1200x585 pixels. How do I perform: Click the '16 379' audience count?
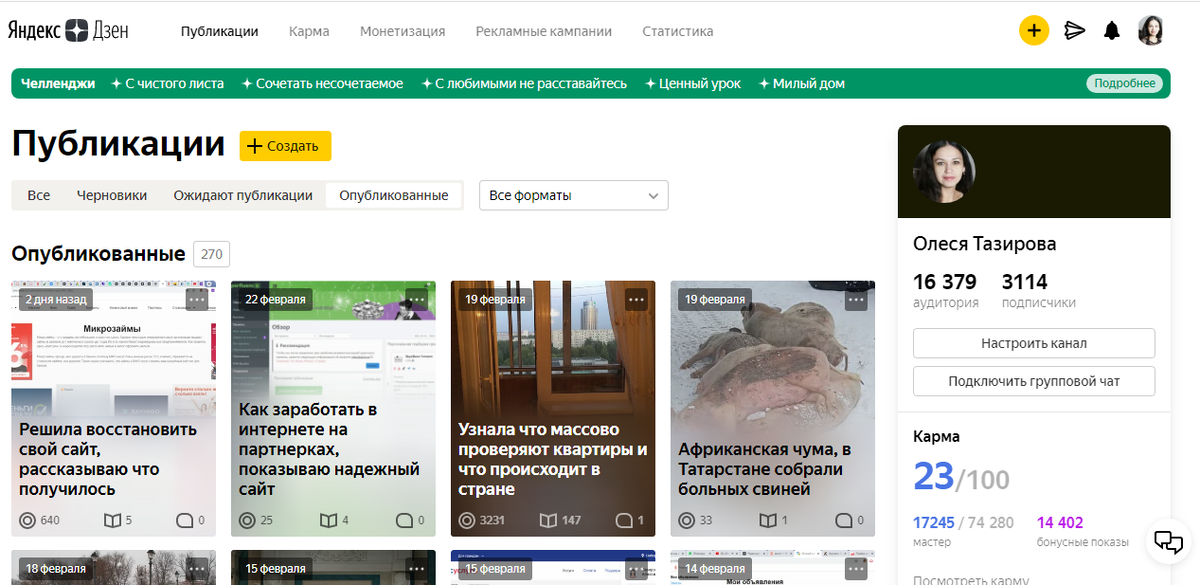point(944,282)
